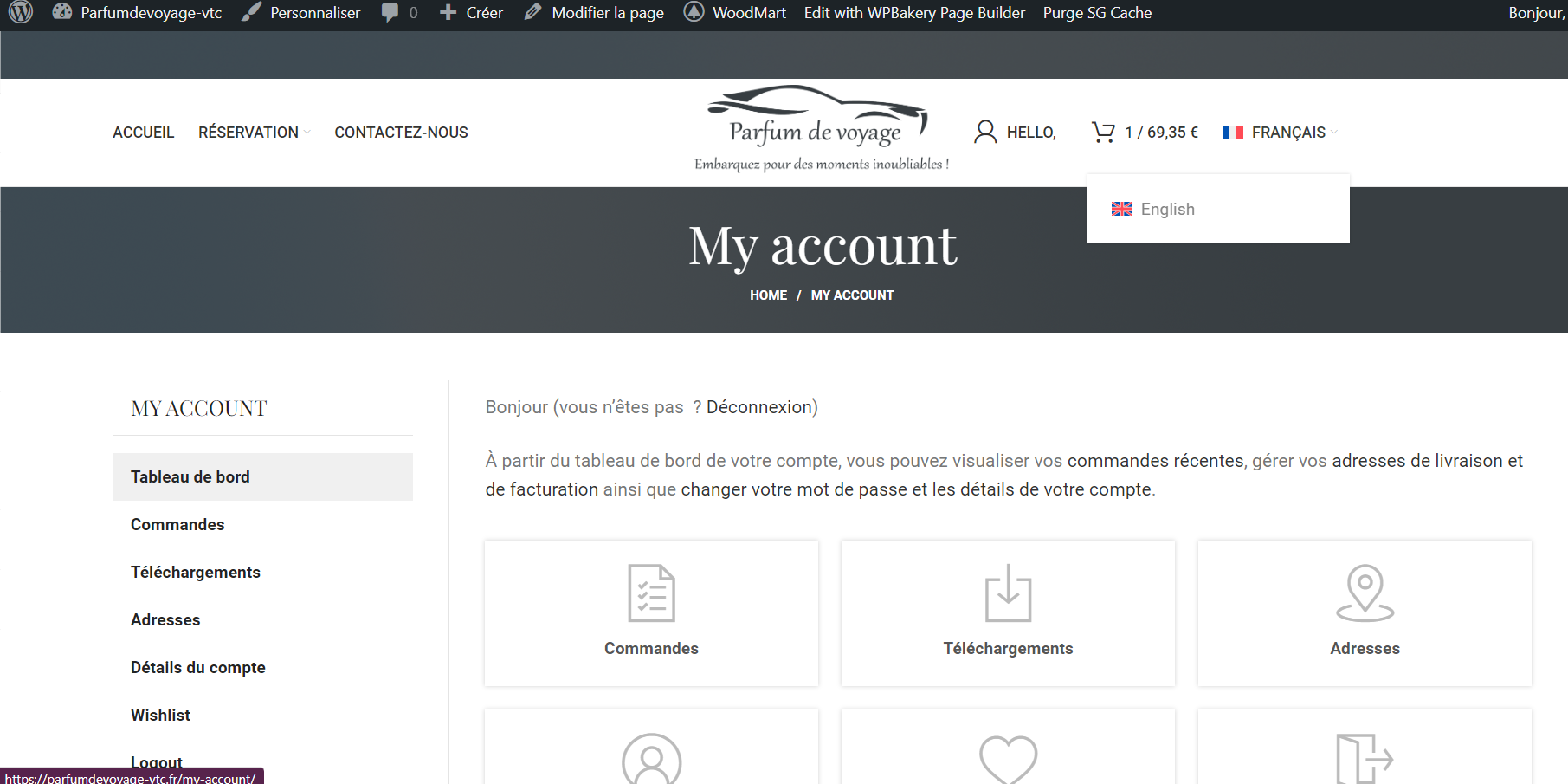Click the Commandes card label
The image size is (1568, 784).
(x=651, y=649)
